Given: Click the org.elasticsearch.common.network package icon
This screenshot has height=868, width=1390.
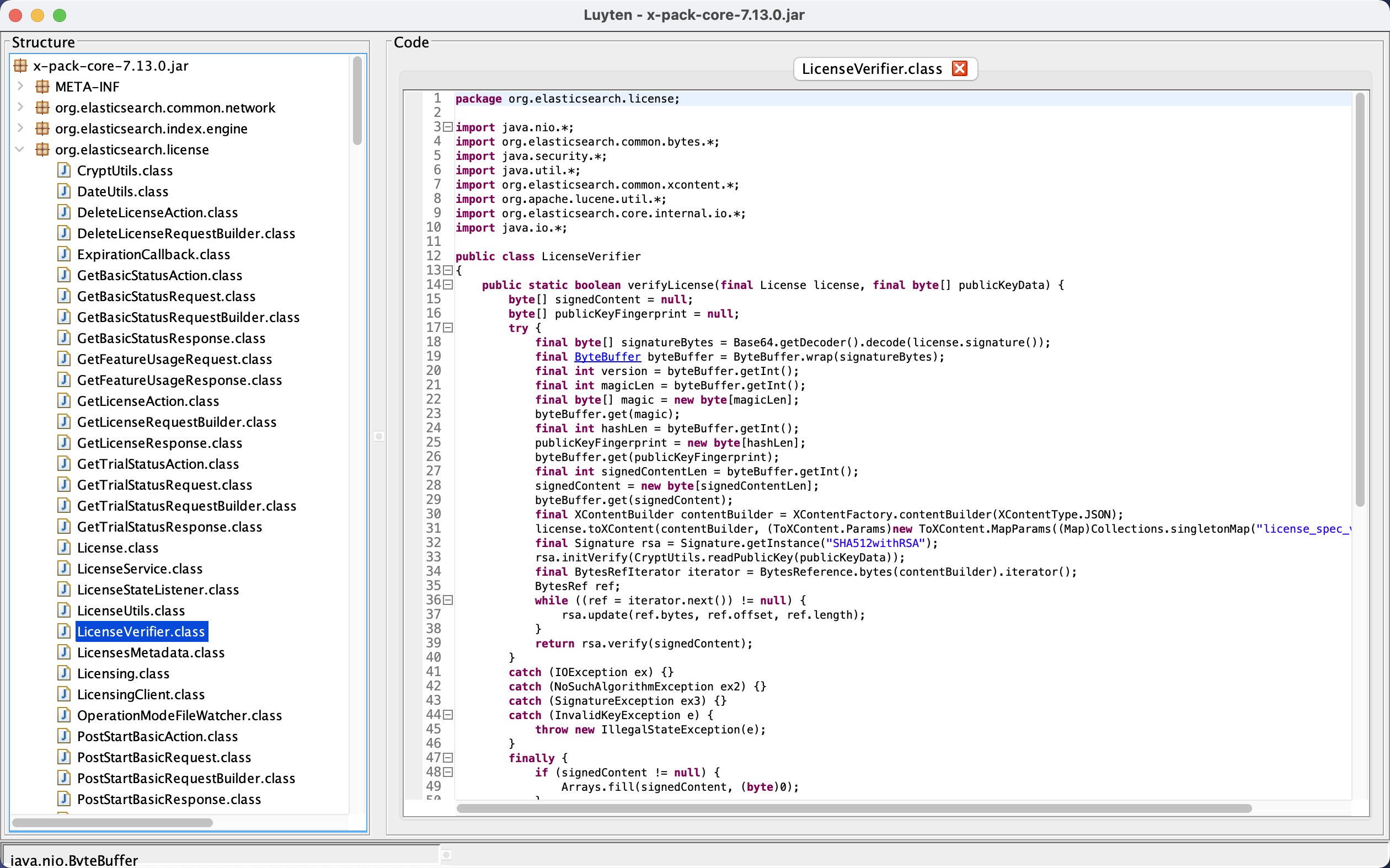Looking at the screenshot, I should pyautogui.click(x=42, y=108).
